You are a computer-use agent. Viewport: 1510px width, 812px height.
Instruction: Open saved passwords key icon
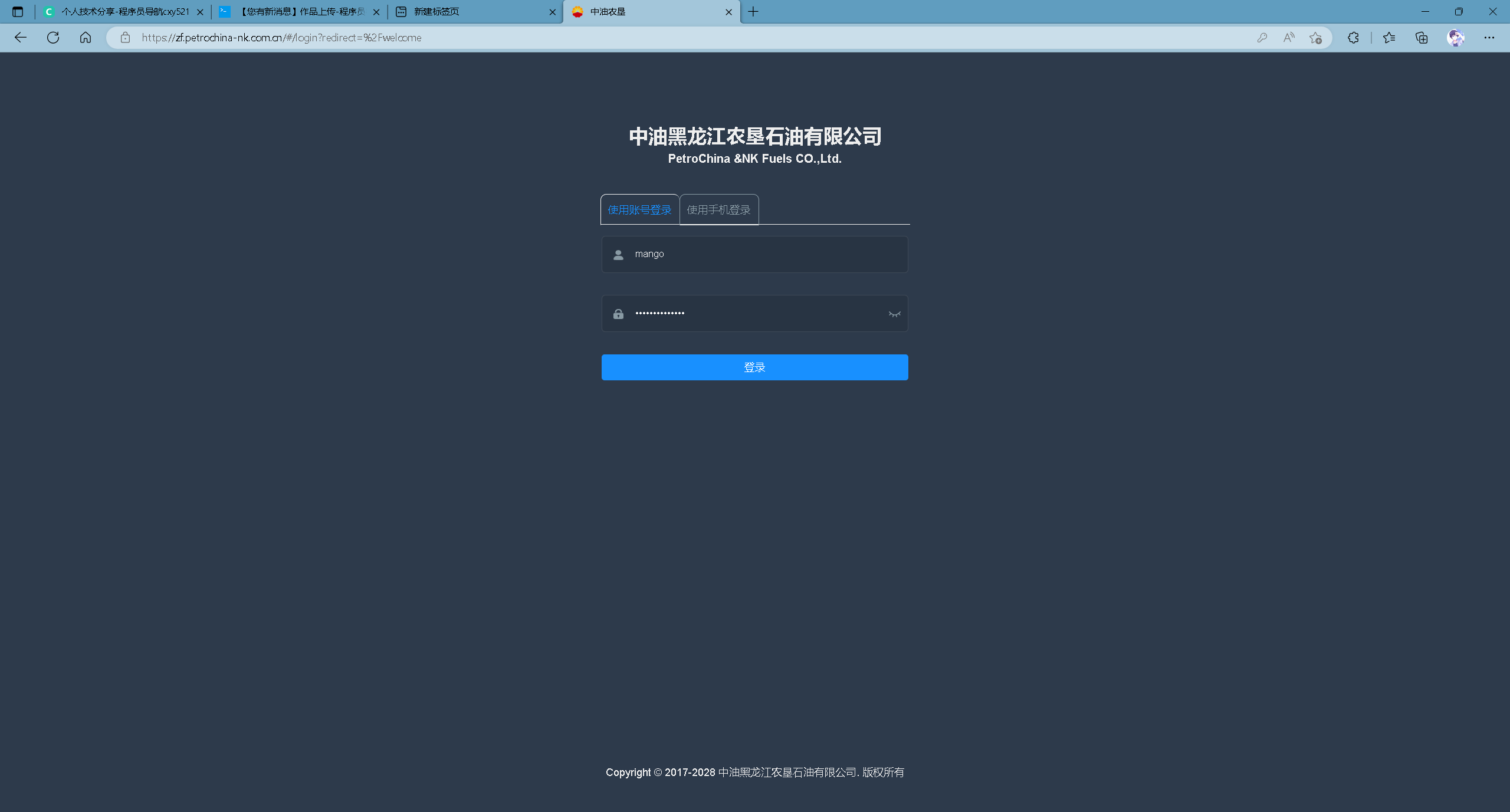1262,38
